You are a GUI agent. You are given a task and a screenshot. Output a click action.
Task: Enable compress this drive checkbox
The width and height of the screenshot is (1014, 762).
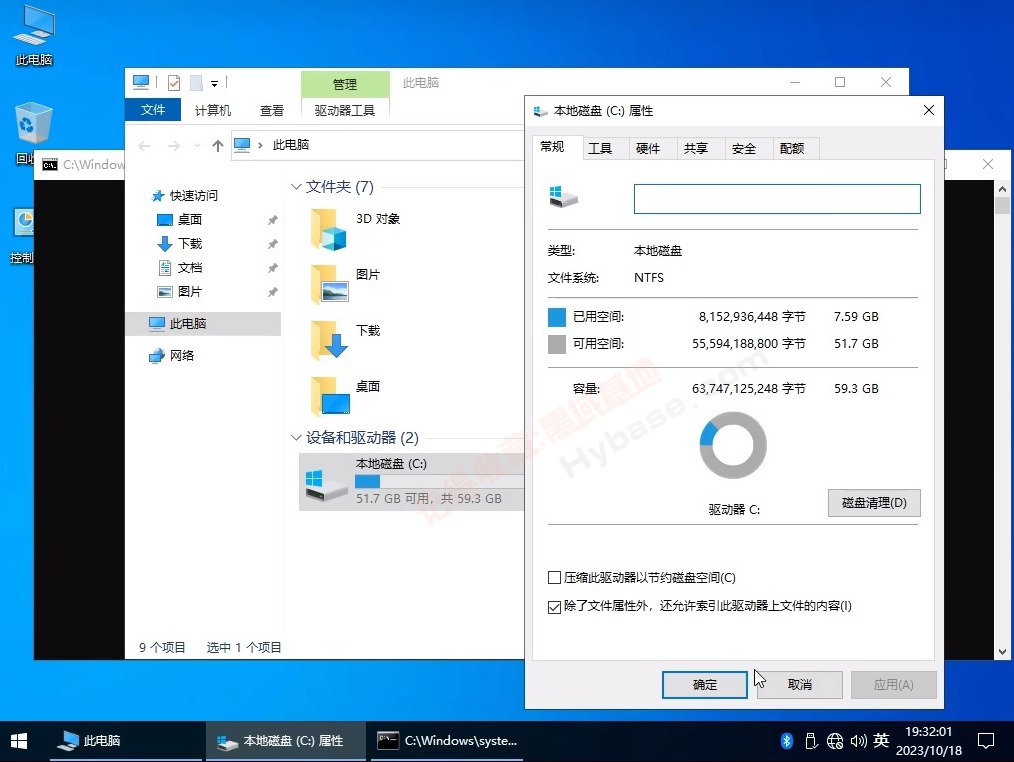tap(554, 578)
